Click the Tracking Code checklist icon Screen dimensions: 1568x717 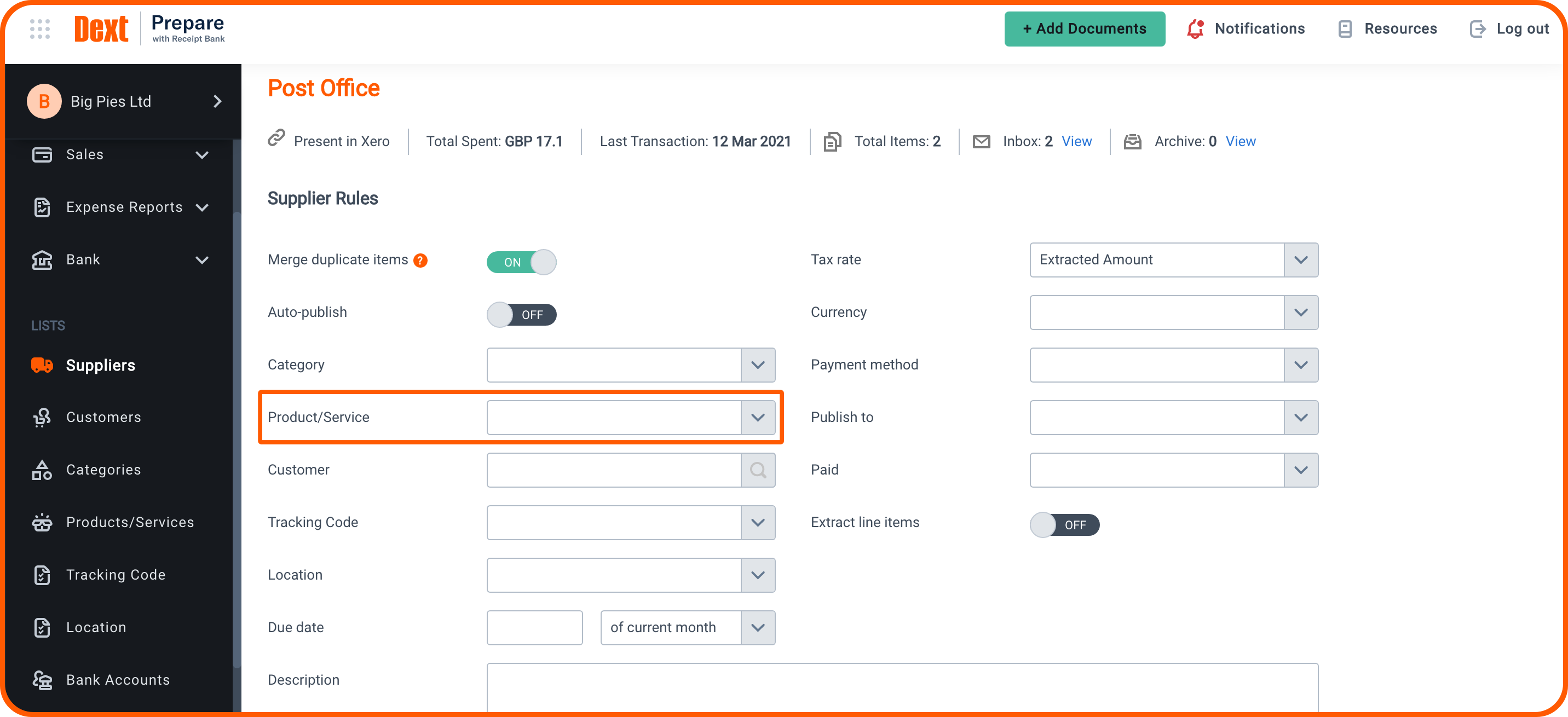pyautogui.click(x=42, y=575)
